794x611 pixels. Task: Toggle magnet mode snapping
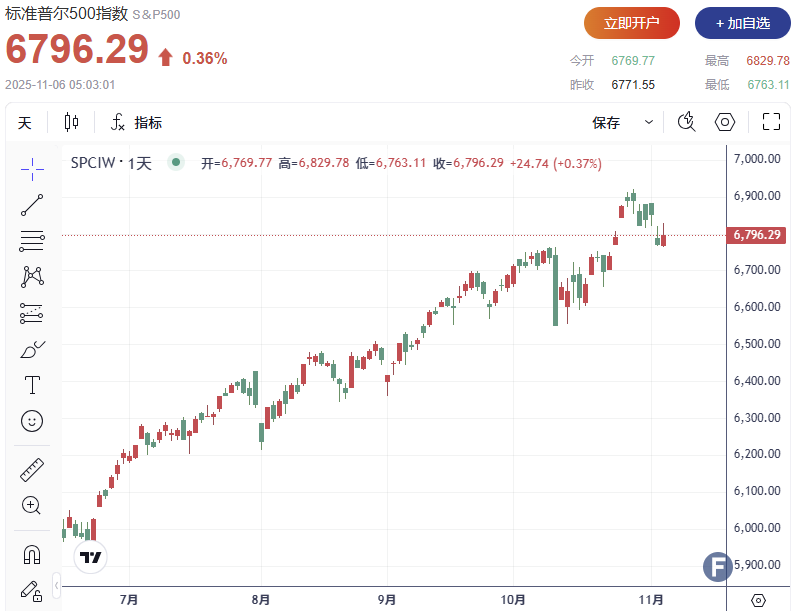(32, 553)
